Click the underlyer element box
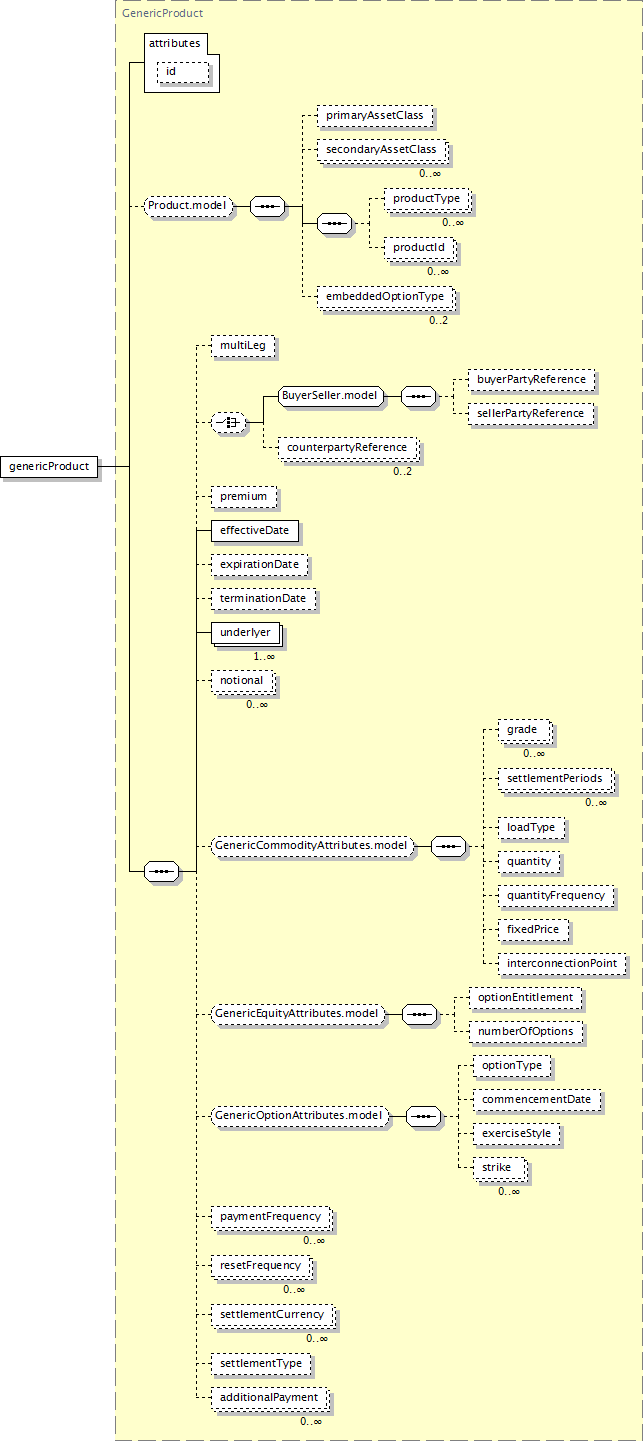 (244, 632)
